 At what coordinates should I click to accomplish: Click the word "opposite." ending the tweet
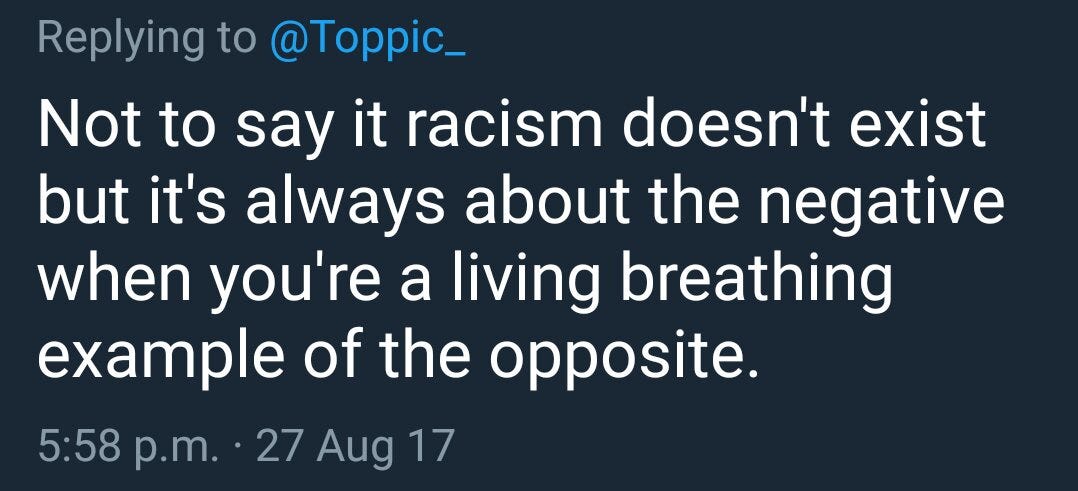624,359
